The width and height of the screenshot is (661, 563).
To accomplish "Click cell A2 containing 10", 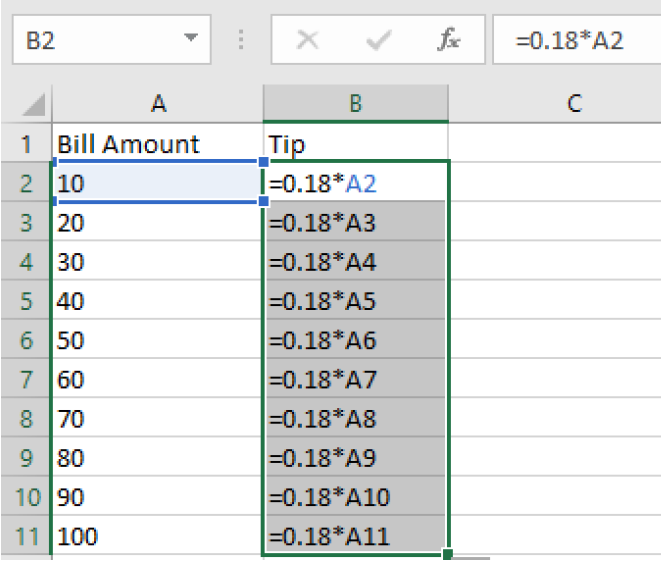I will pos(158,182).
